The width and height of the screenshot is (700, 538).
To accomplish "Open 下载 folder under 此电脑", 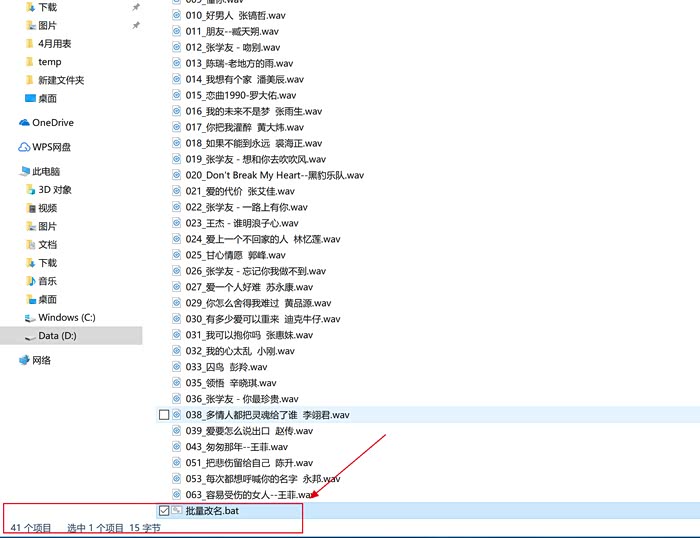I will 47,263.
